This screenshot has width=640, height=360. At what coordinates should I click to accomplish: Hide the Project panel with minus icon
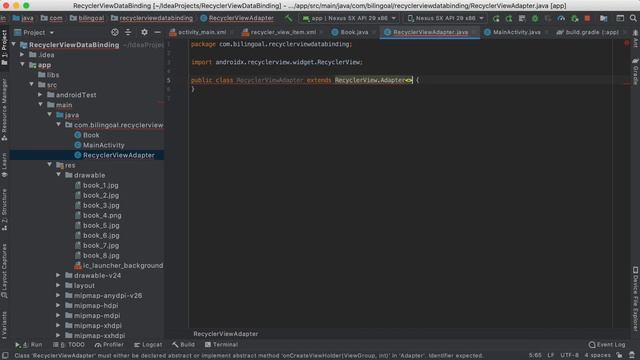point(157,32)
